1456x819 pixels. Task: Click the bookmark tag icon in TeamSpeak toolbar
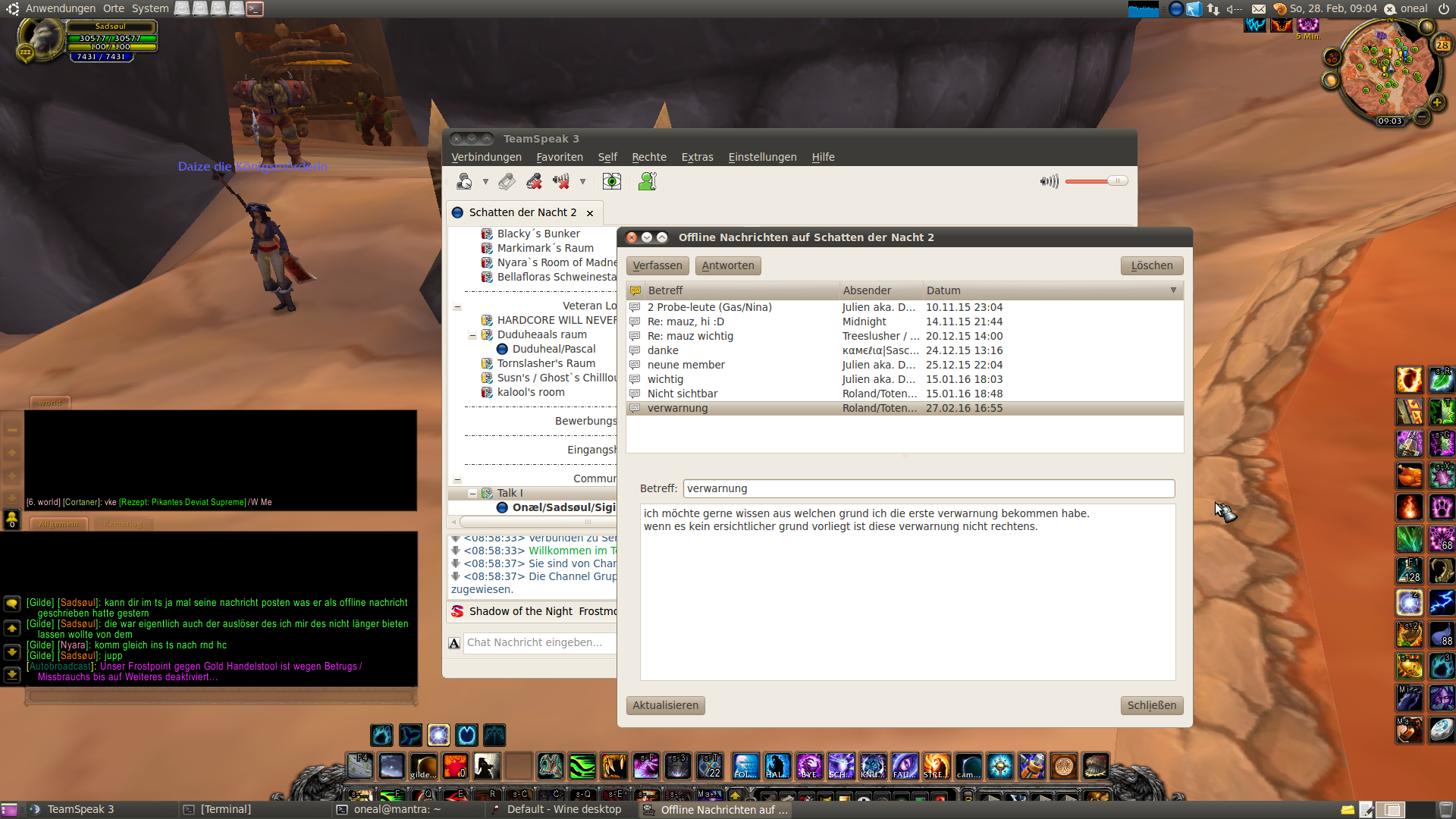(x=507, y=181)
